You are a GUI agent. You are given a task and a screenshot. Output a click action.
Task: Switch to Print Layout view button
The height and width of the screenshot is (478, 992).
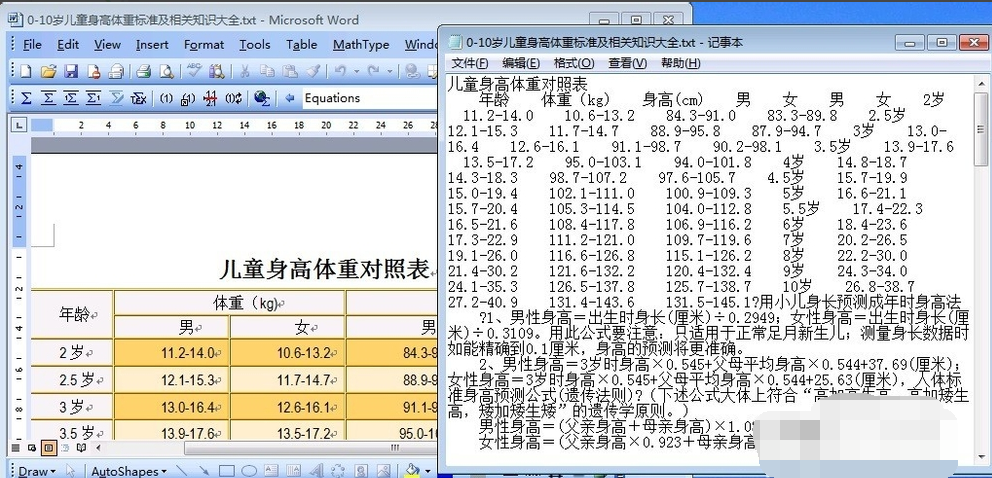coord(47,448)
